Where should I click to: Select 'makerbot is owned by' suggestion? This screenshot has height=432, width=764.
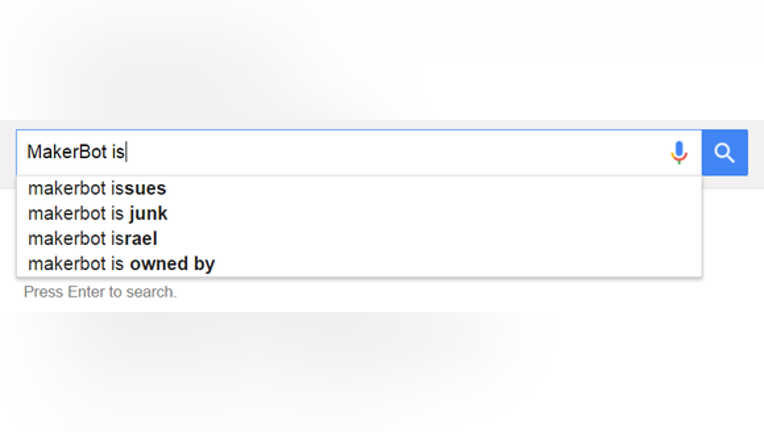point(359,263)
